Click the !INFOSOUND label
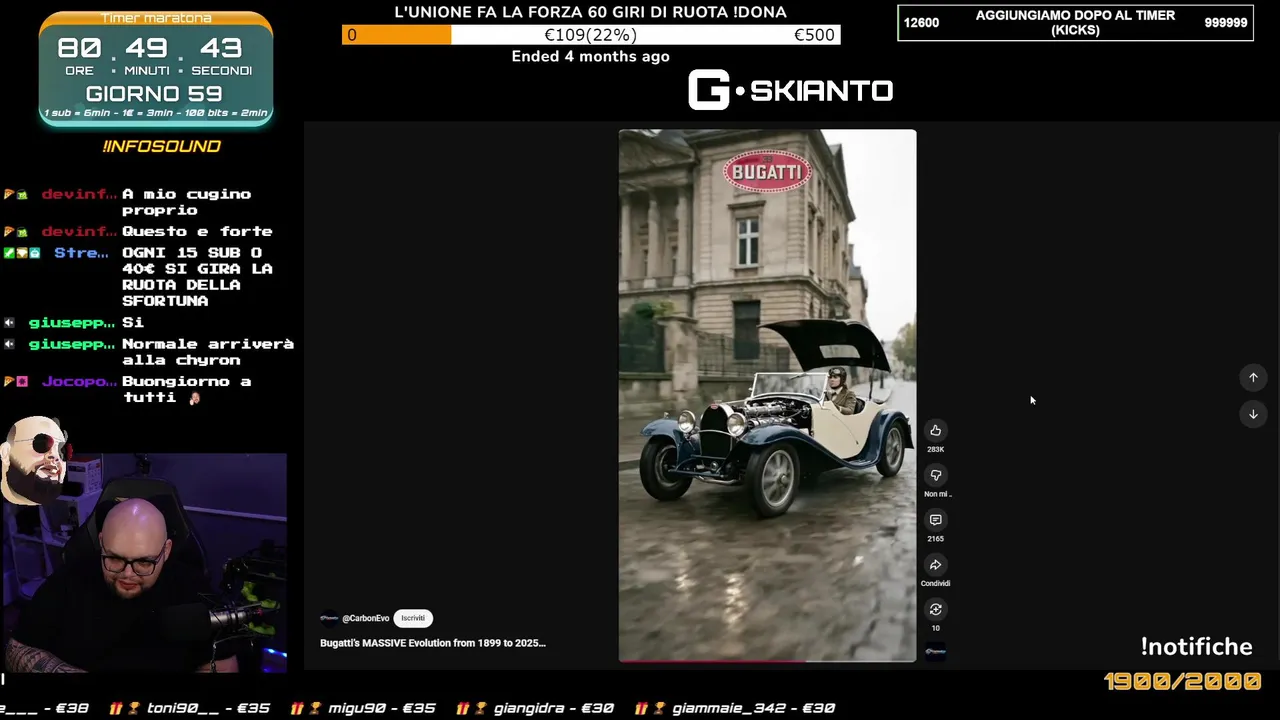This screenshot has width=1280, height=720. tap(161, 146)
